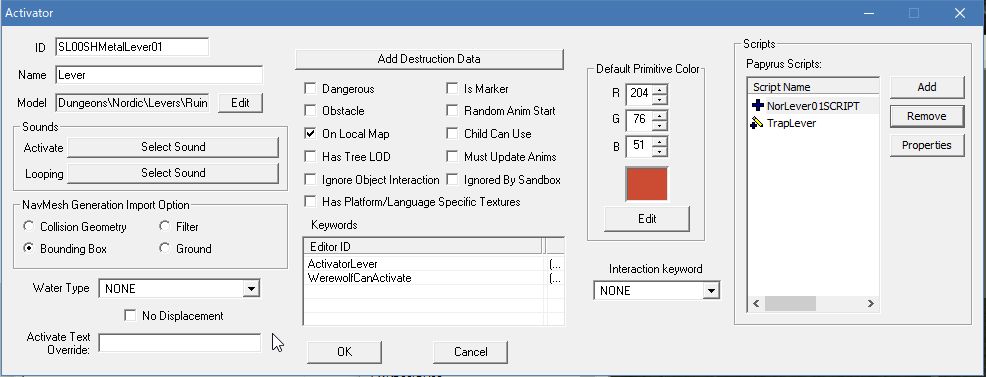The height and width of the screenshot is (377, 986).
Task: Click Edit under Default Primitive Color
Action: point(646,219)
